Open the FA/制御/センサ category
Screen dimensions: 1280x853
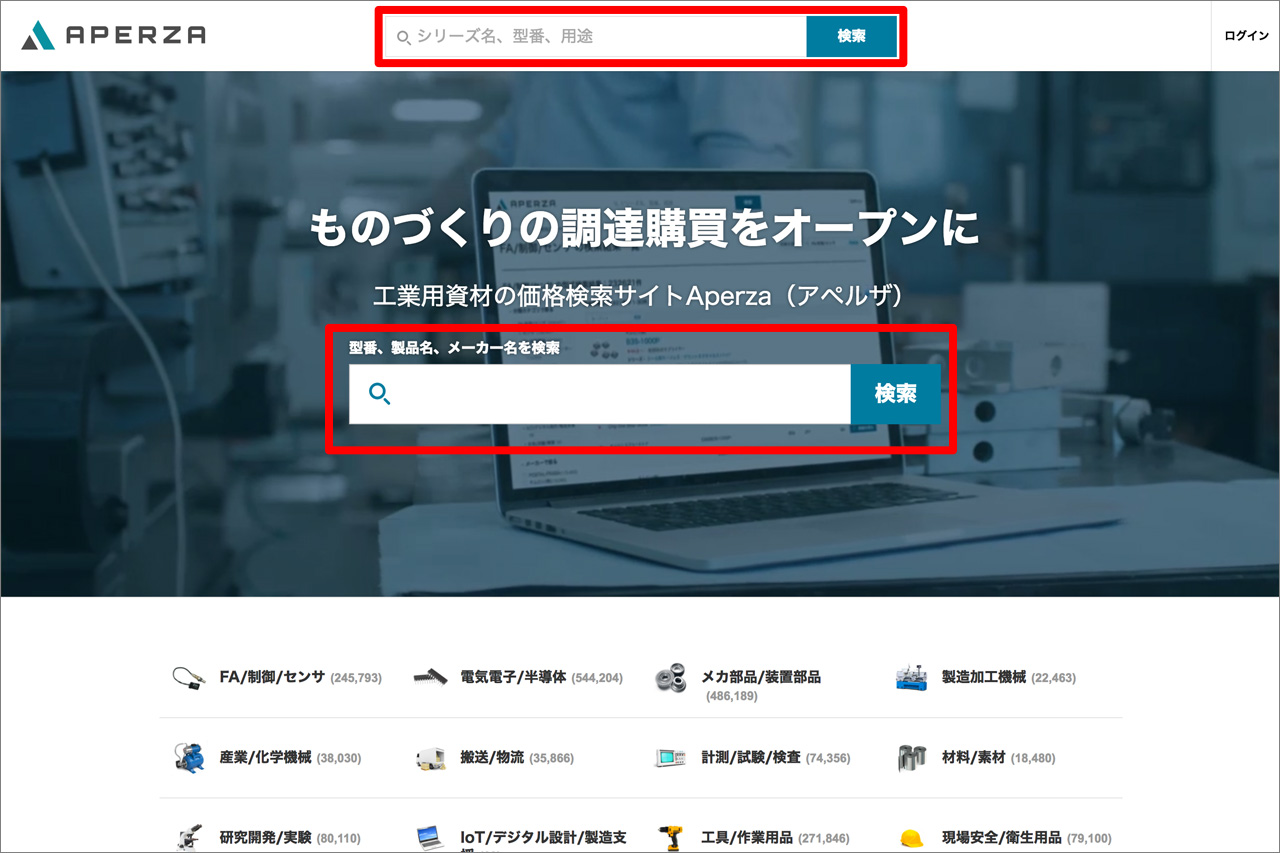click(272, 677)
